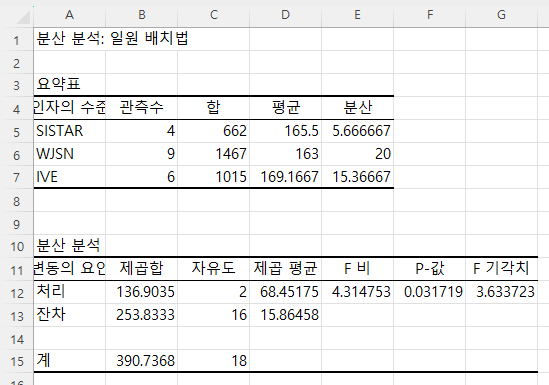Screen dimensions: 549x385
Task: Select row 12 header
Action: 17,292
